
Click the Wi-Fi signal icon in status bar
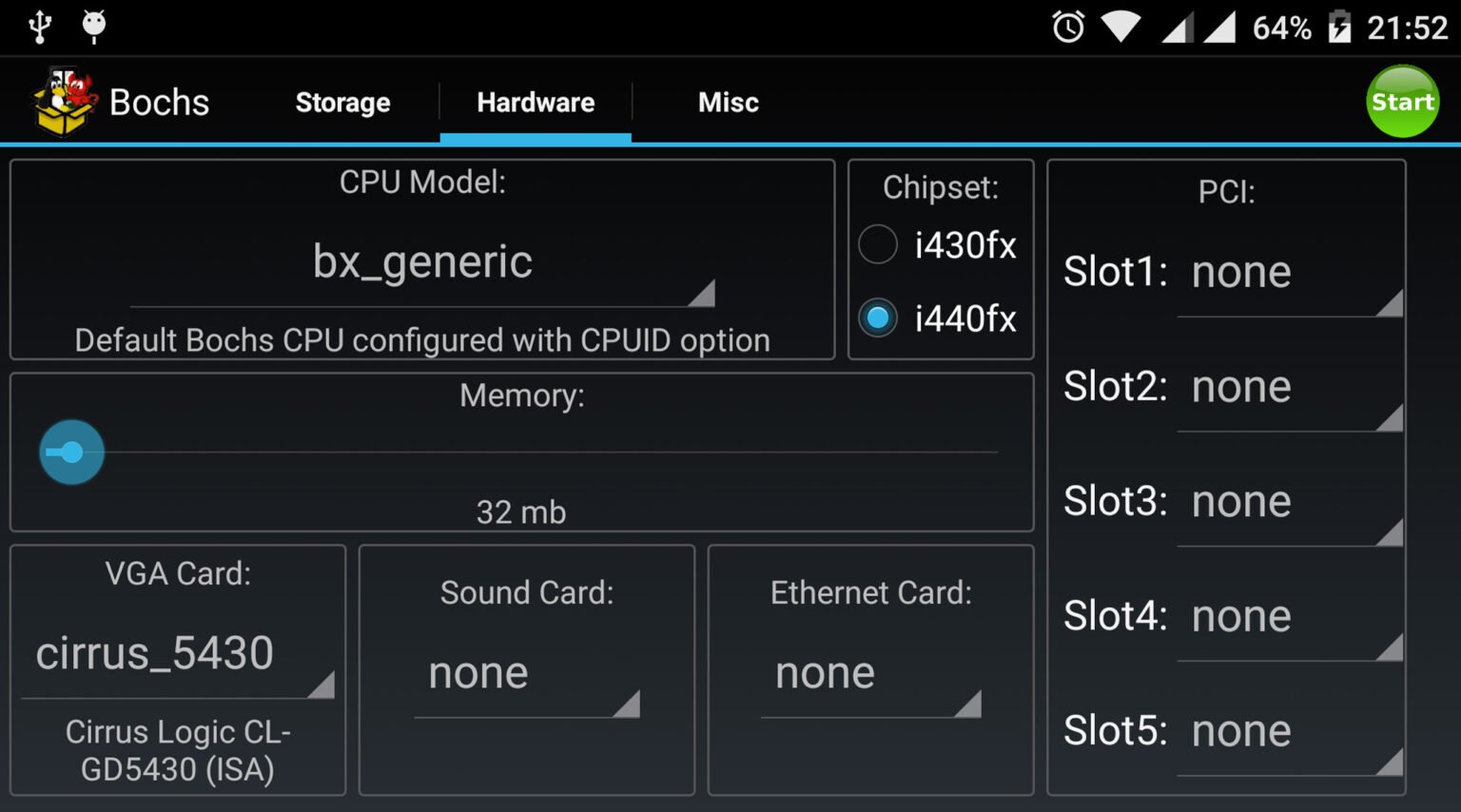point(1122,27)
